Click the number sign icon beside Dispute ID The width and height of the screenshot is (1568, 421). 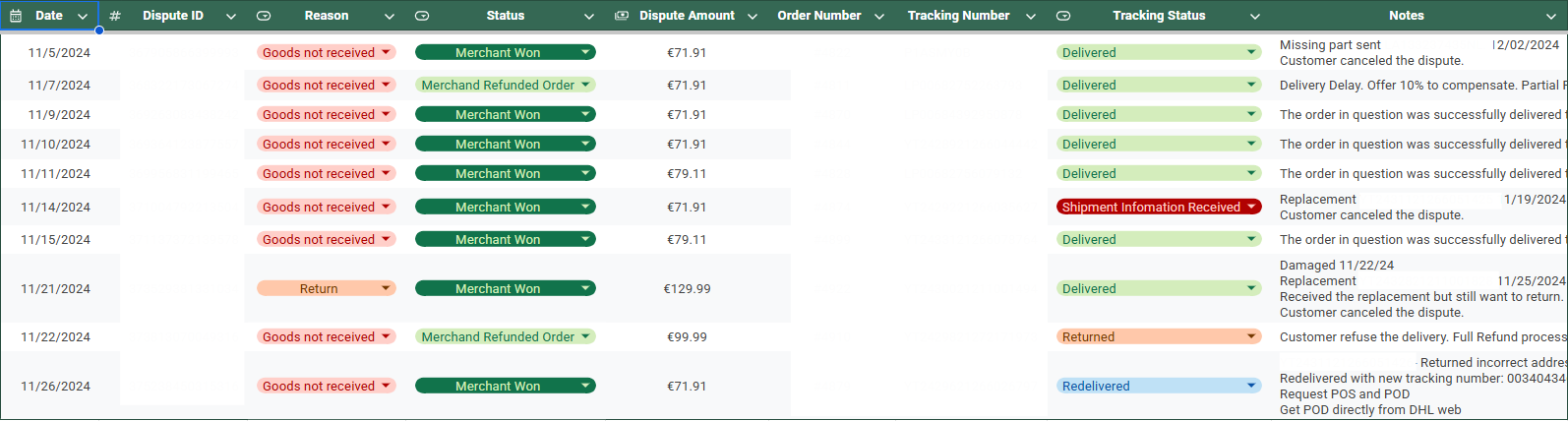(x=115, y=16)
